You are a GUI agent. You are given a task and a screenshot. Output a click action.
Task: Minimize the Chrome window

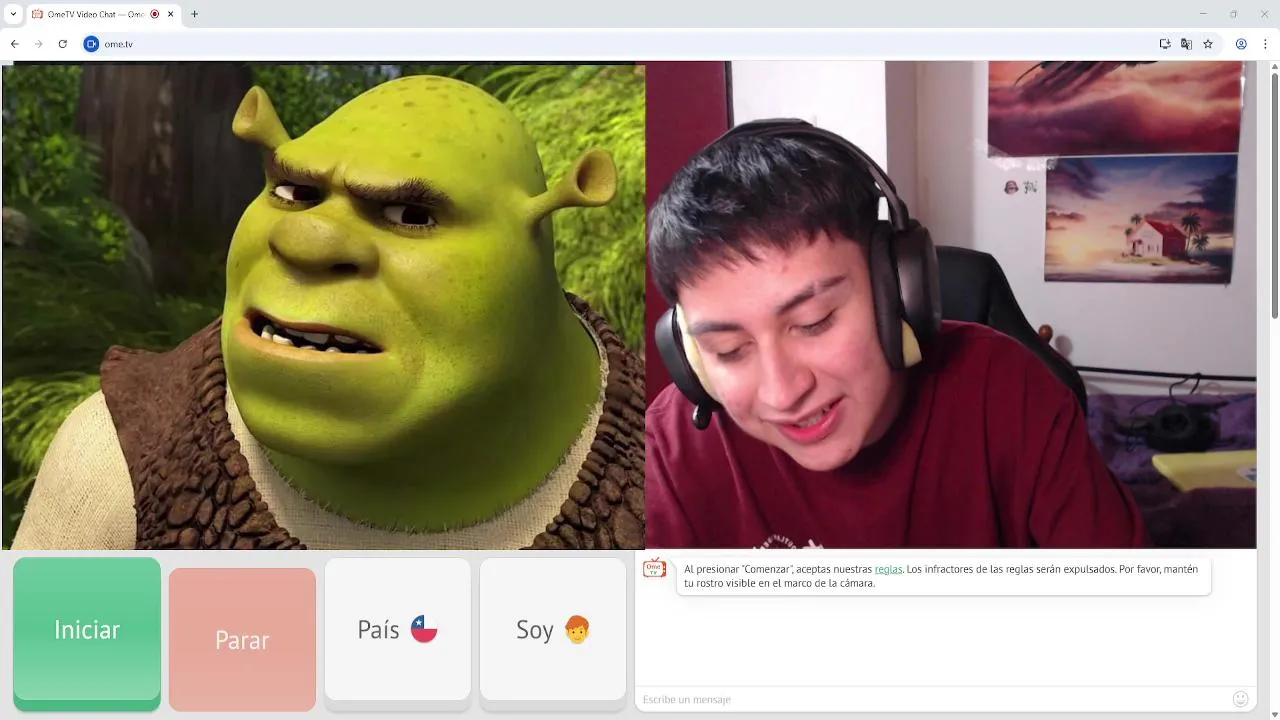point(1203,14)
